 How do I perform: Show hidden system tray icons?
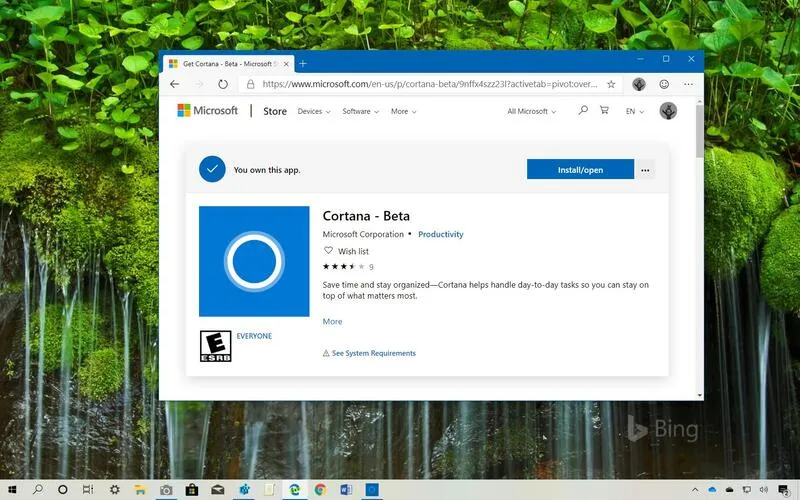tap(695, 490)
